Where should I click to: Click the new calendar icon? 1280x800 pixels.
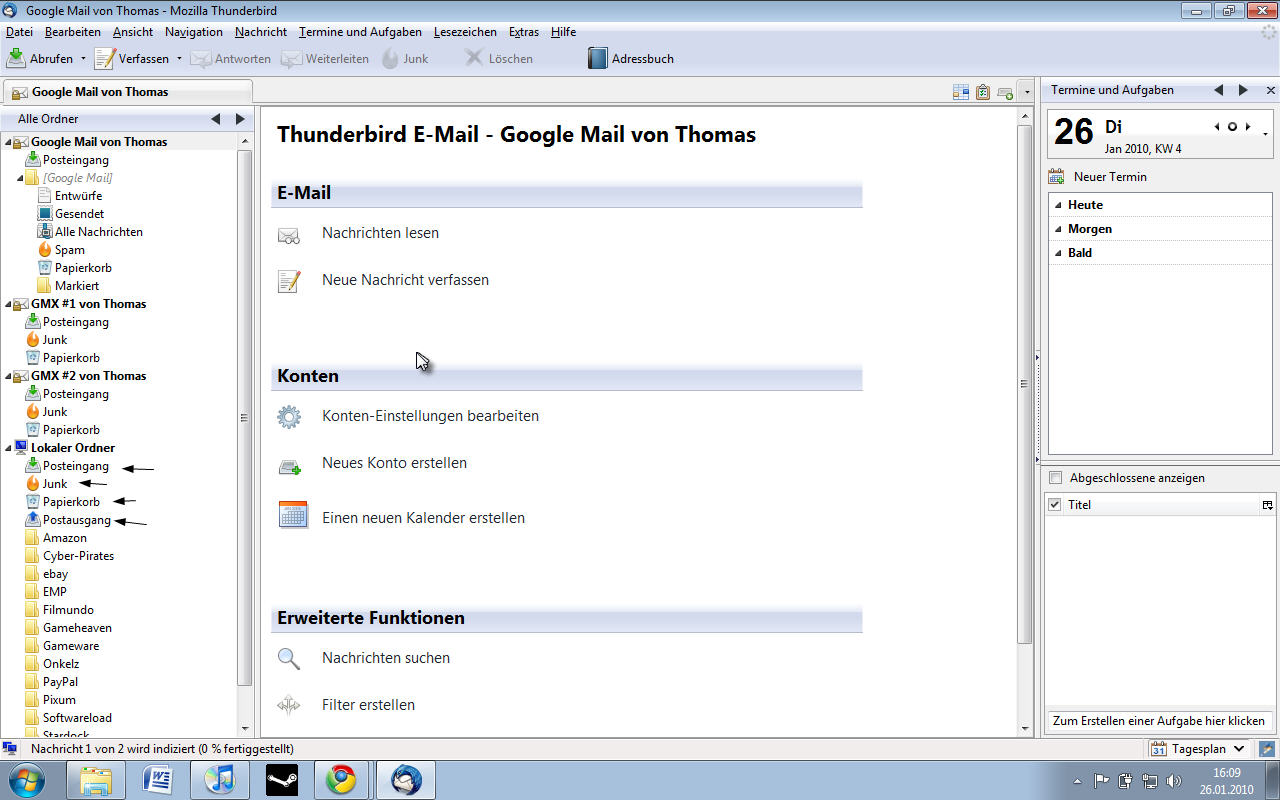pyautogui.click(x=293, y=515)
